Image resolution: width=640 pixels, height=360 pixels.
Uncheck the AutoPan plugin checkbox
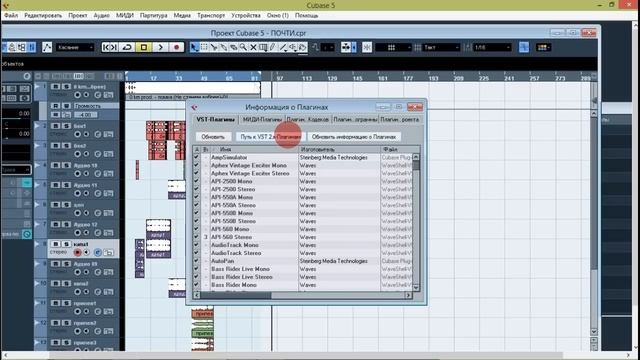[196, 261]
